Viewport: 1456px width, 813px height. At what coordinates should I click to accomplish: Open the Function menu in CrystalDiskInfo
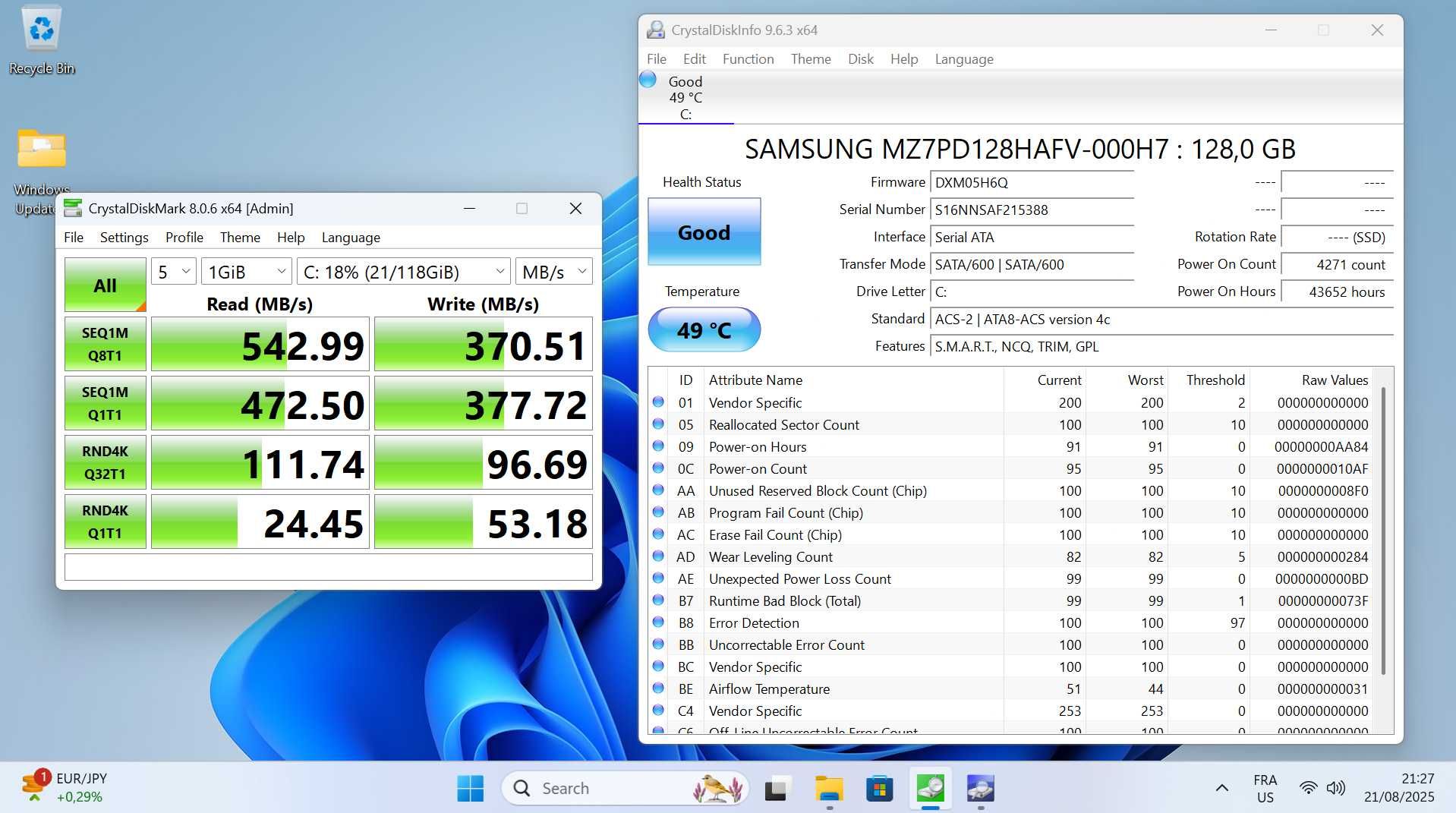pos(748,58)
